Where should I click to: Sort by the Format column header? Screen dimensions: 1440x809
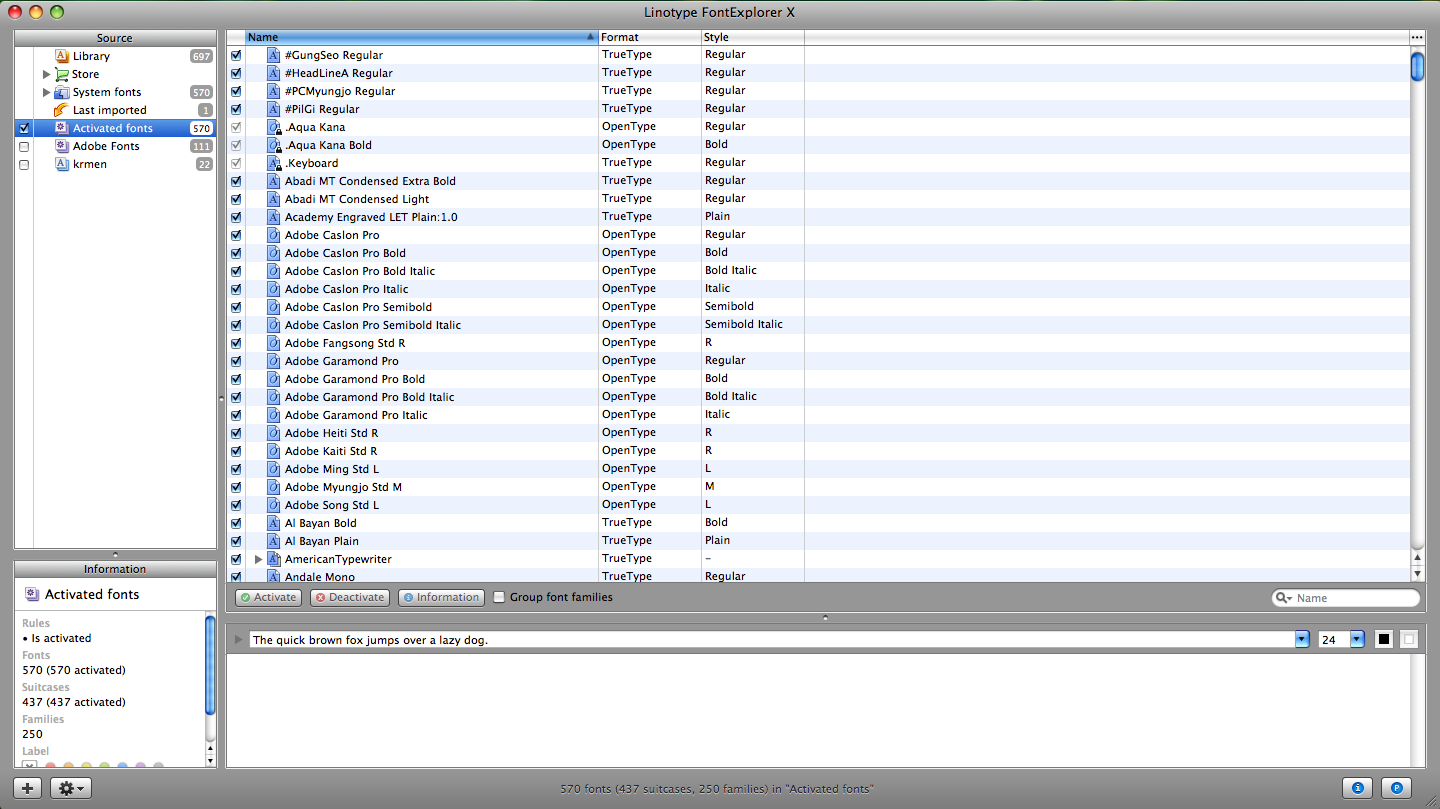650,37
